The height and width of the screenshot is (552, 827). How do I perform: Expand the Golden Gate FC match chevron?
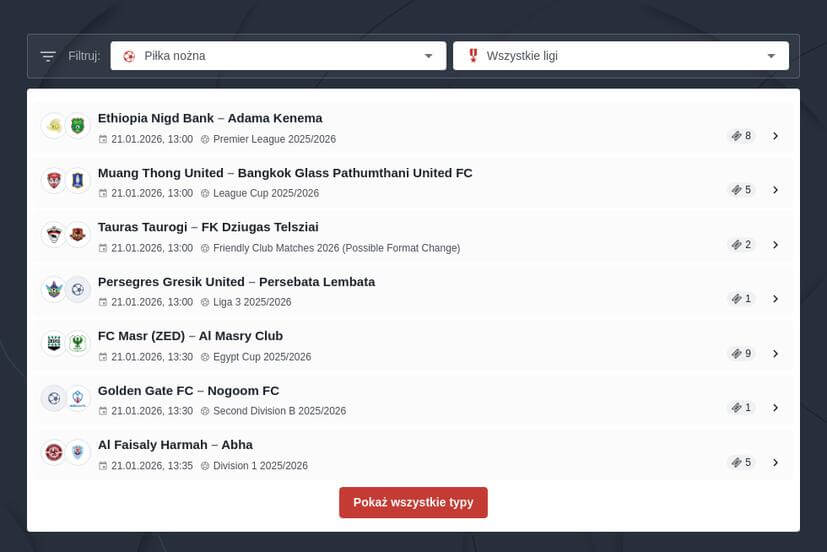click(x=776, y=408)
